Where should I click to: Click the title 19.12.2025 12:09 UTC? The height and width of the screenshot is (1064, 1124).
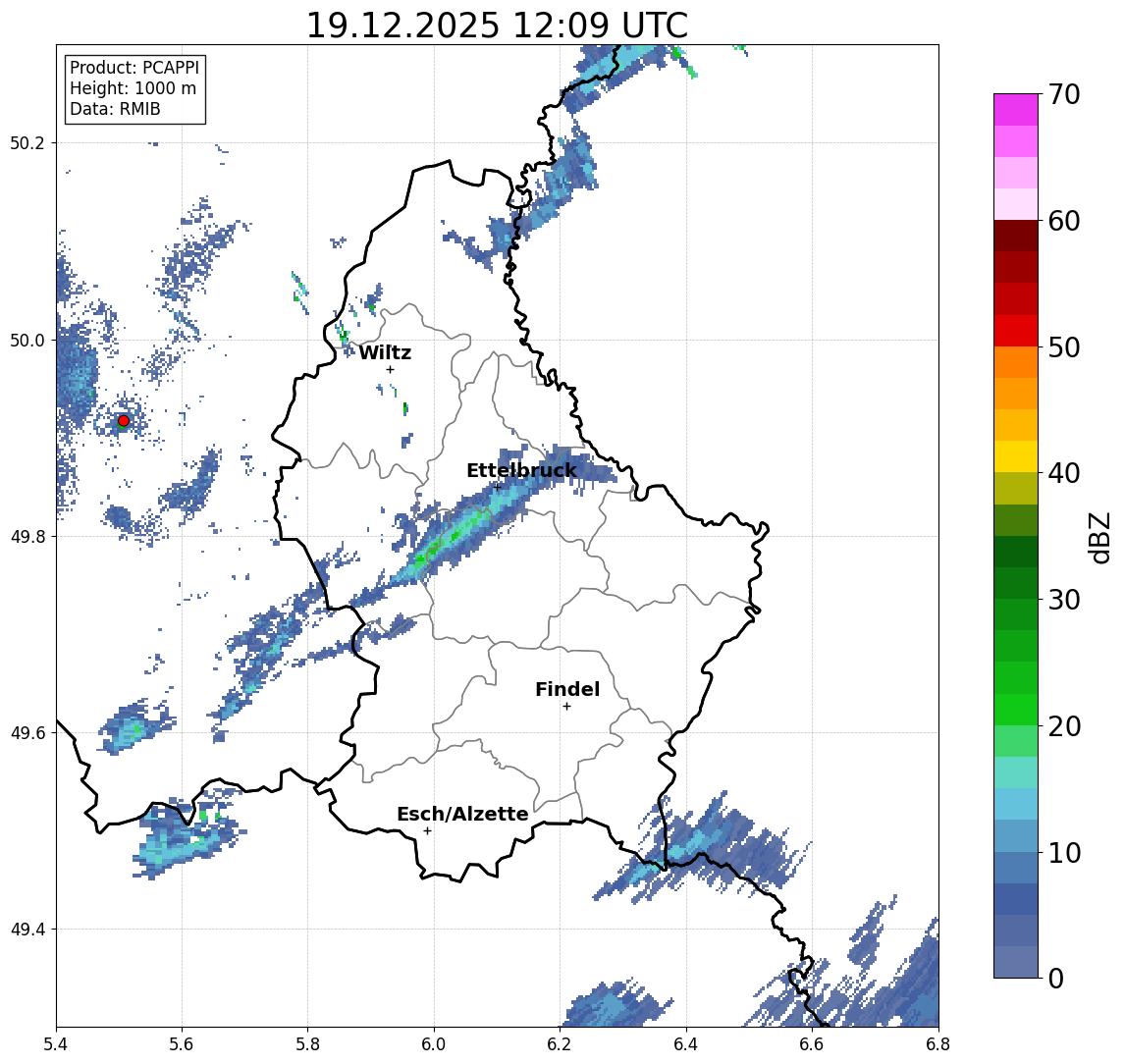click(x=497, y=26)
